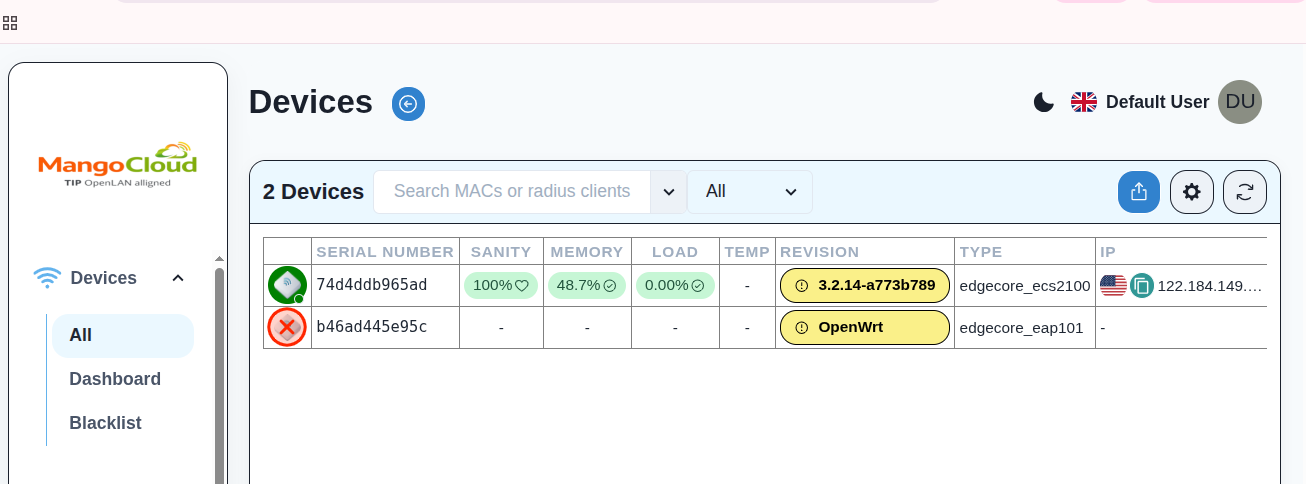Image resolution: width=1306 pixels, height=484 pixels.
Task: Go to Dashboard in the sidebar
Action: [x=115, y=379]
